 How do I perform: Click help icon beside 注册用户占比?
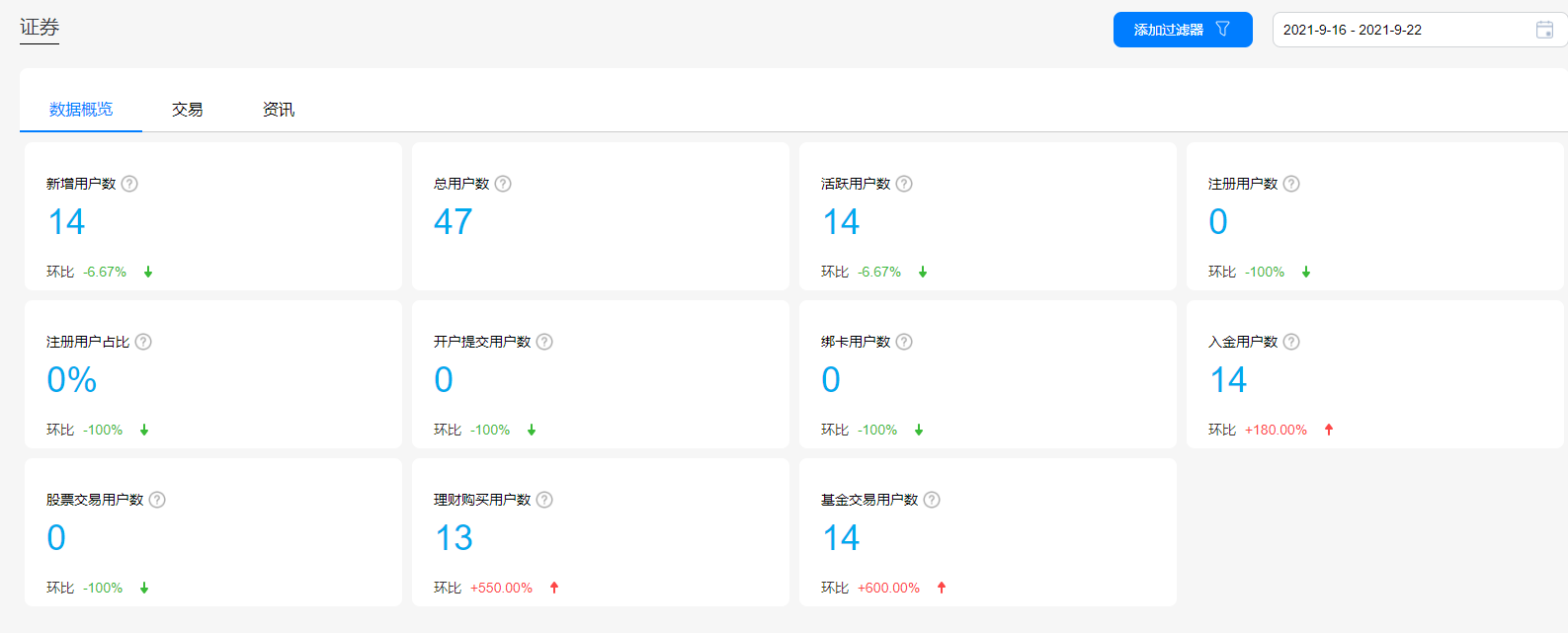point(143,342)
